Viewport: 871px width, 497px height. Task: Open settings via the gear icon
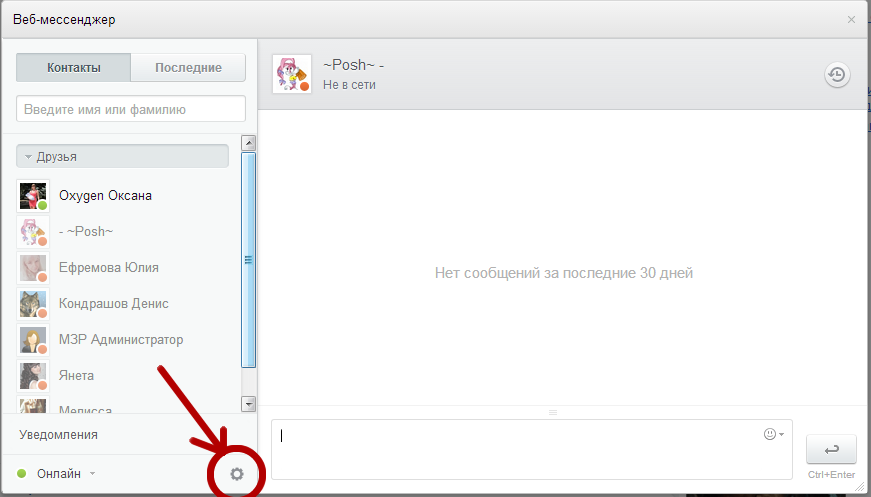coord(237,474)
